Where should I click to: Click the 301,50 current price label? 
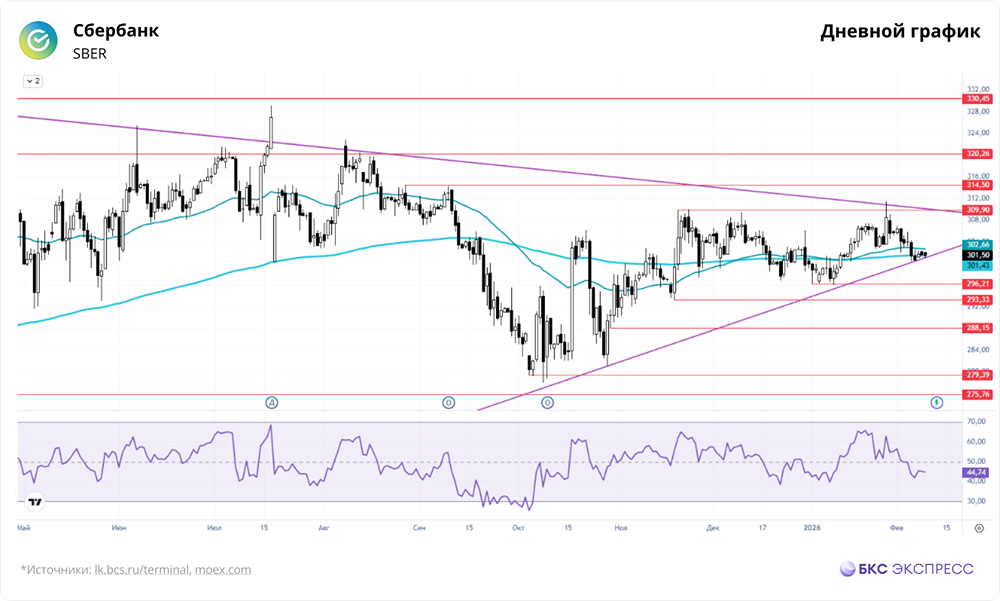coord(978,255)
